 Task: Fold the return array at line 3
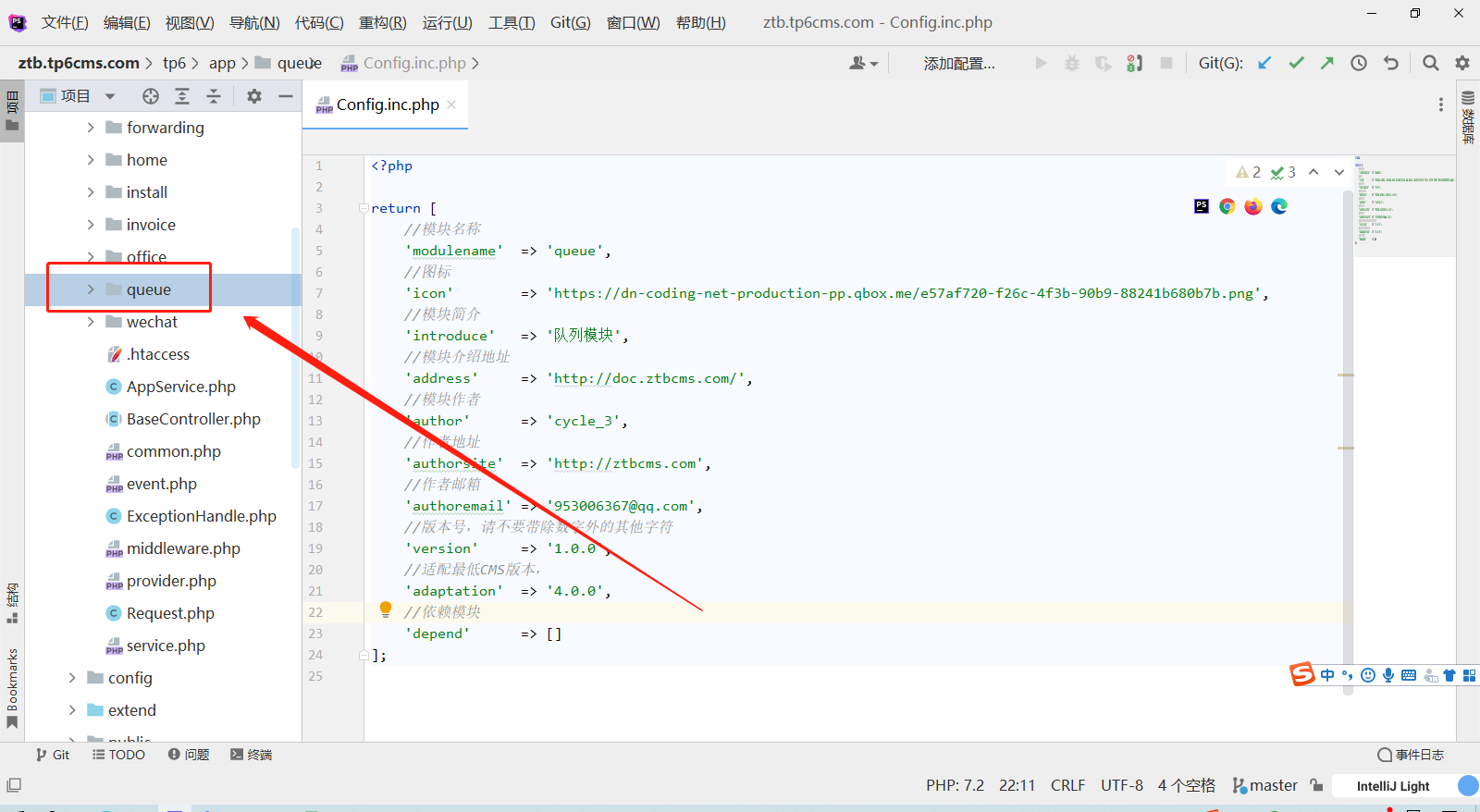point(364,208)
